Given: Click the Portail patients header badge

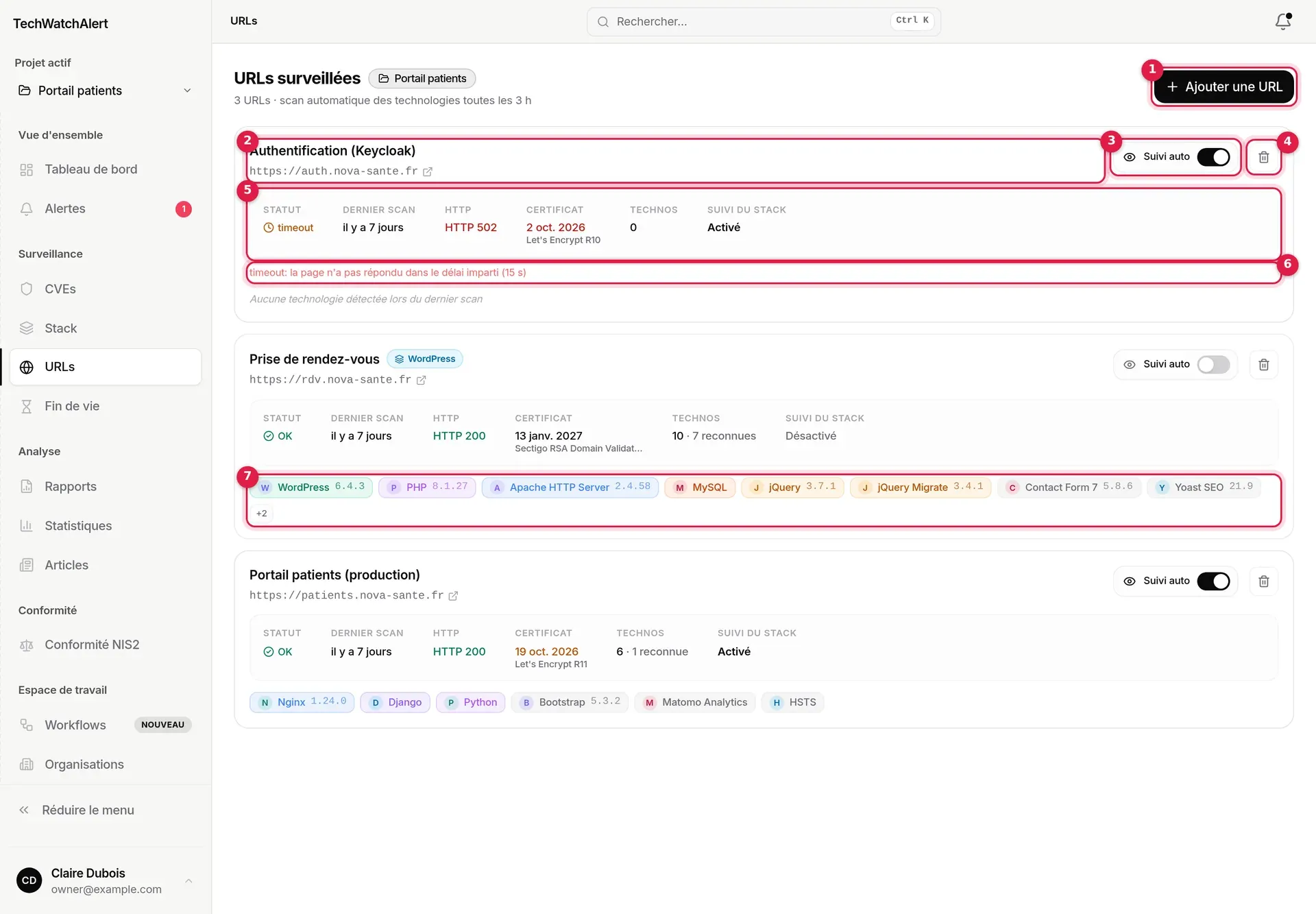Looking at the screenshot, I should pyautogui.click(x=422, y=78).
